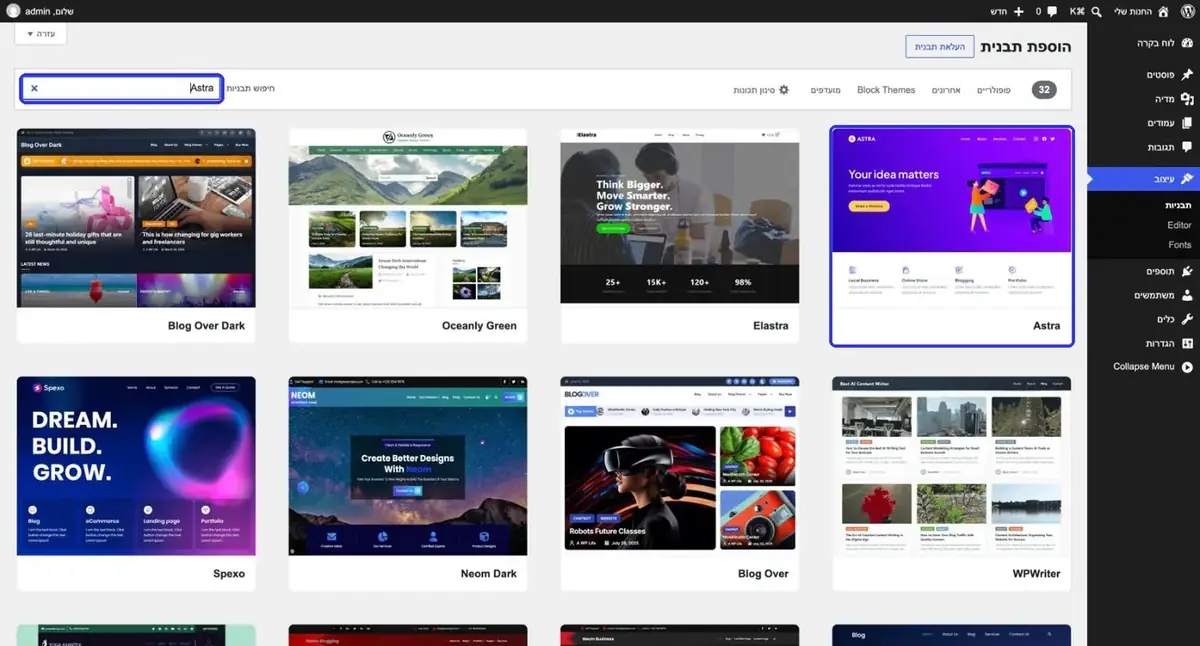Open the Editor submenu link
Viewport: 1200px width, 646px height.
point(1179,225)
